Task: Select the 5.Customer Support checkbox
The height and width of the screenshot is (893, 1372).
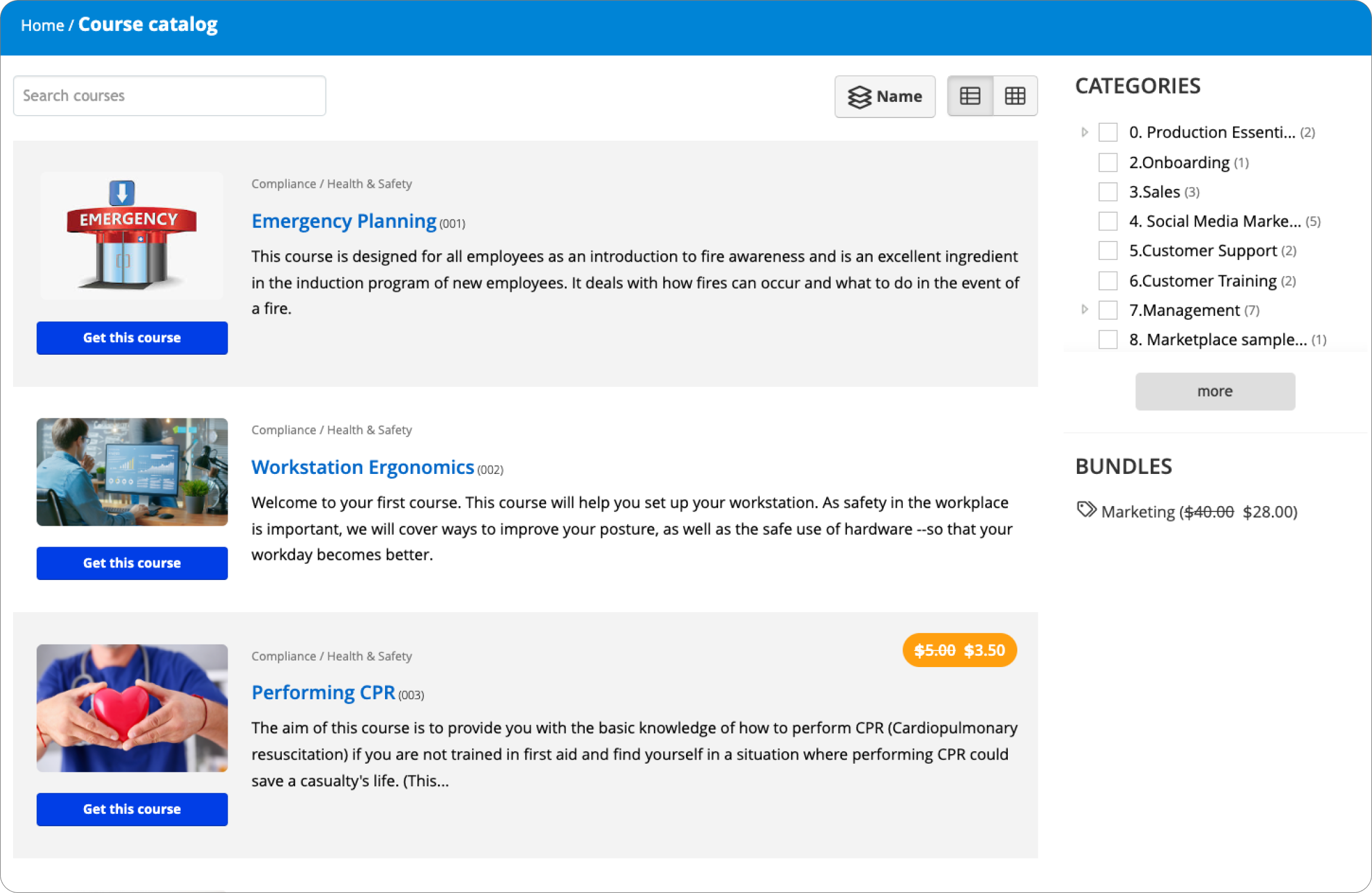Action: click(x=1108, y=250)
